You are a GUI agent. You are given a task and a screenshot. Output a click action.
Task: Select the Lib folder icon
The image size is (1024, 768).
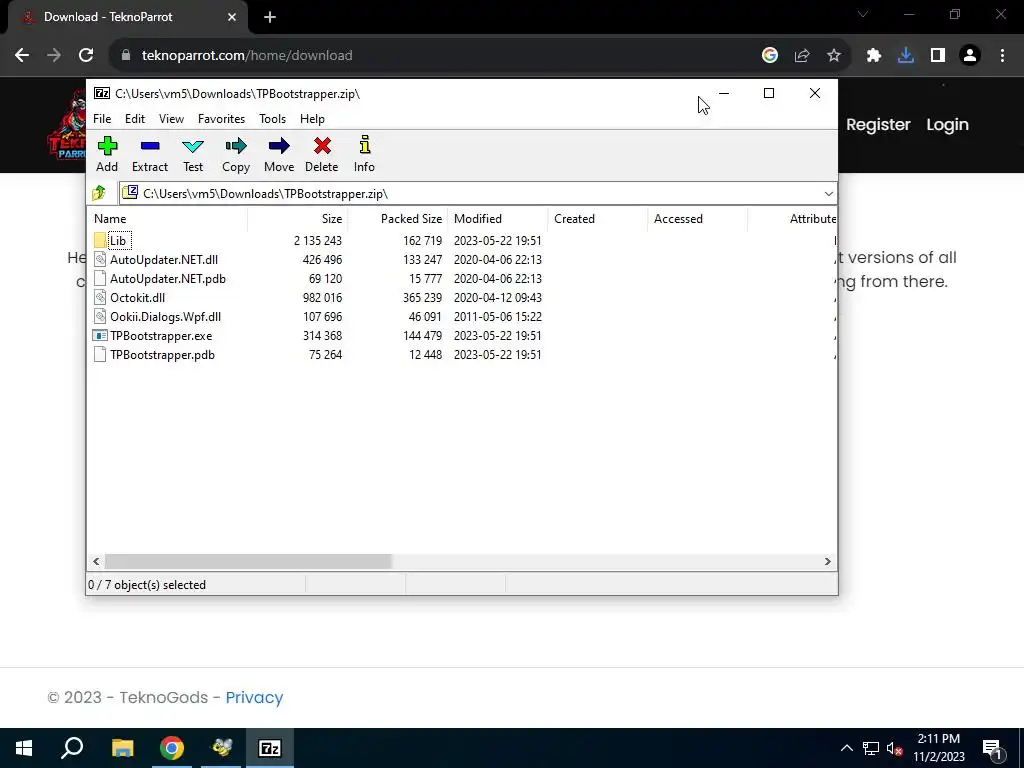tap(100, 240)
